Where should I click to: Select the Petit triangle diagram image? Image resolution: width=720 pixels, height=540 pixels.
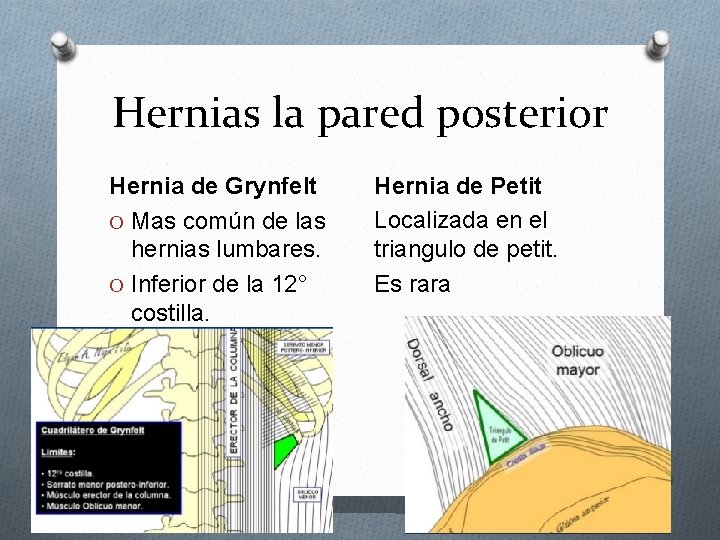click(x=538, y=424)
